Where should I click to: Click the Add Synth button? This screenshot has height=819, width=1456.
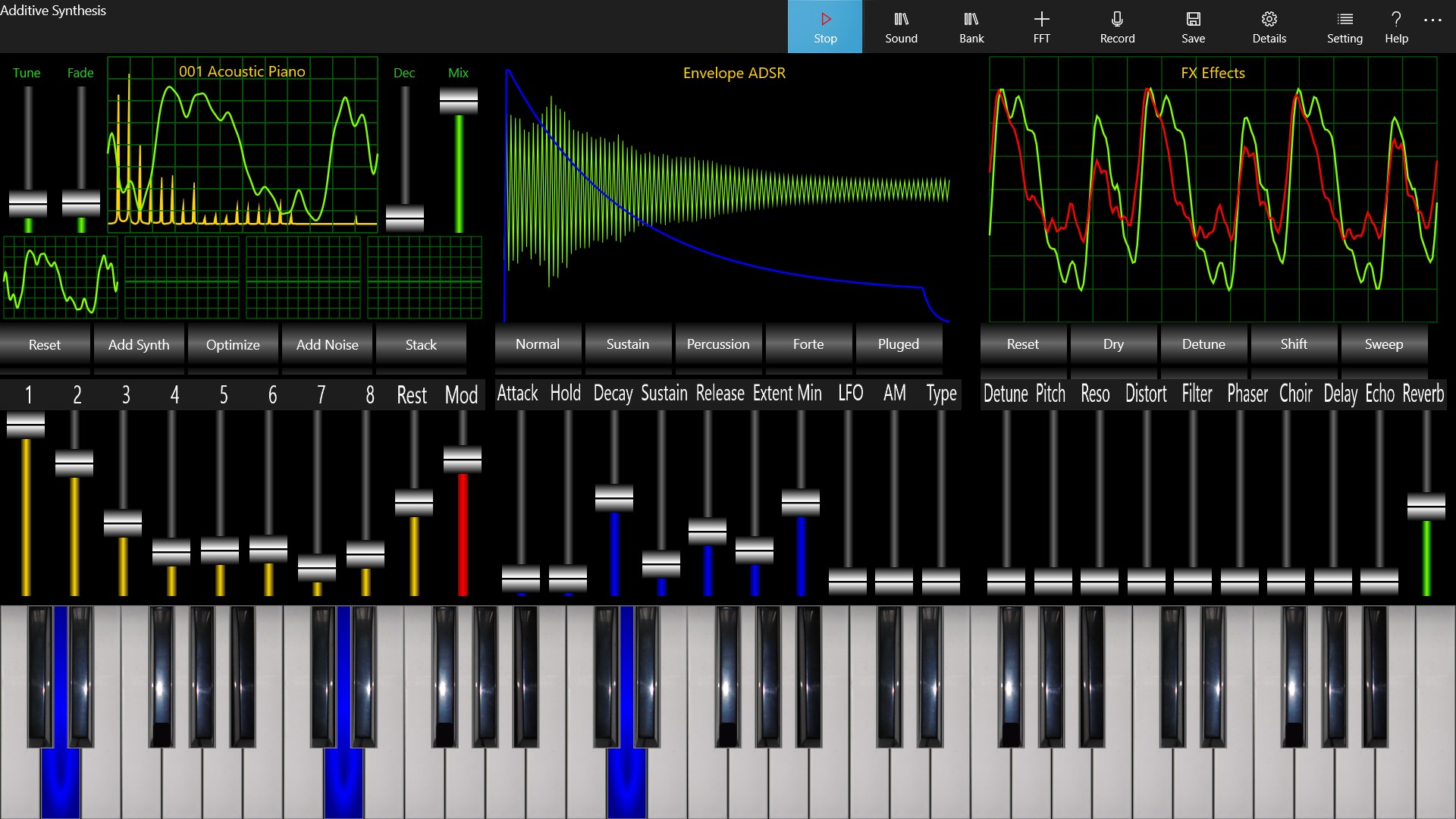[139, 345]
